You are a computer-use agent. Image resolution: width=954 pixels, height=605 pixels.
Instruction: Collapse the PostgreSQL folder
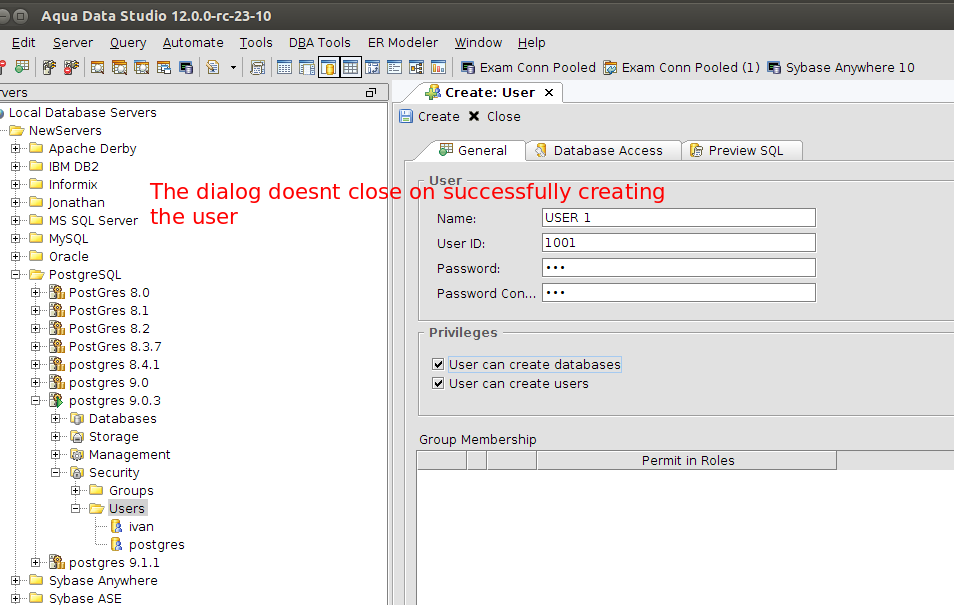coord(16,275)
